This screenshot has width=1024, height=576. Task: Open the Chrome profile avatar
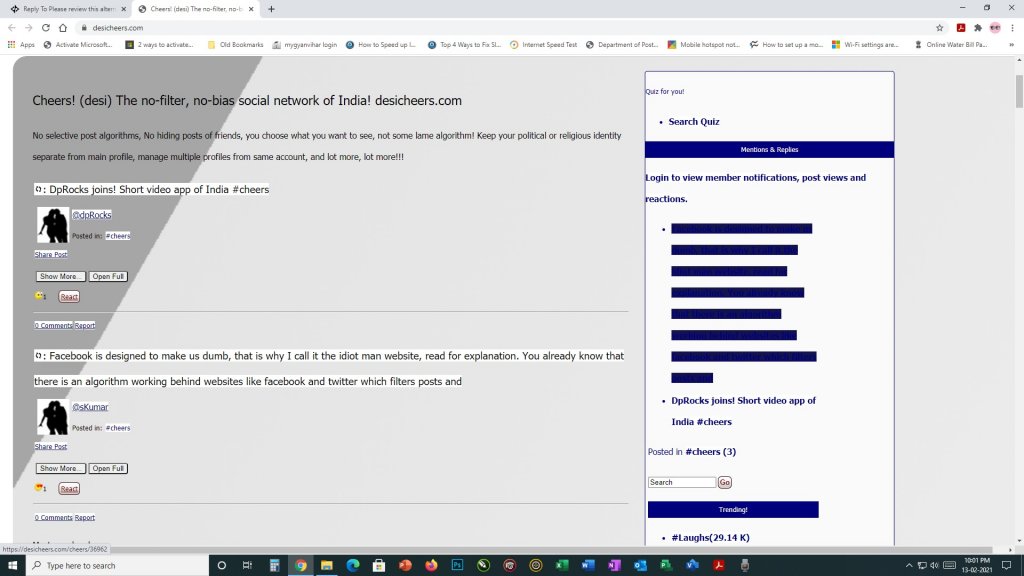click(x=995, y=27)
